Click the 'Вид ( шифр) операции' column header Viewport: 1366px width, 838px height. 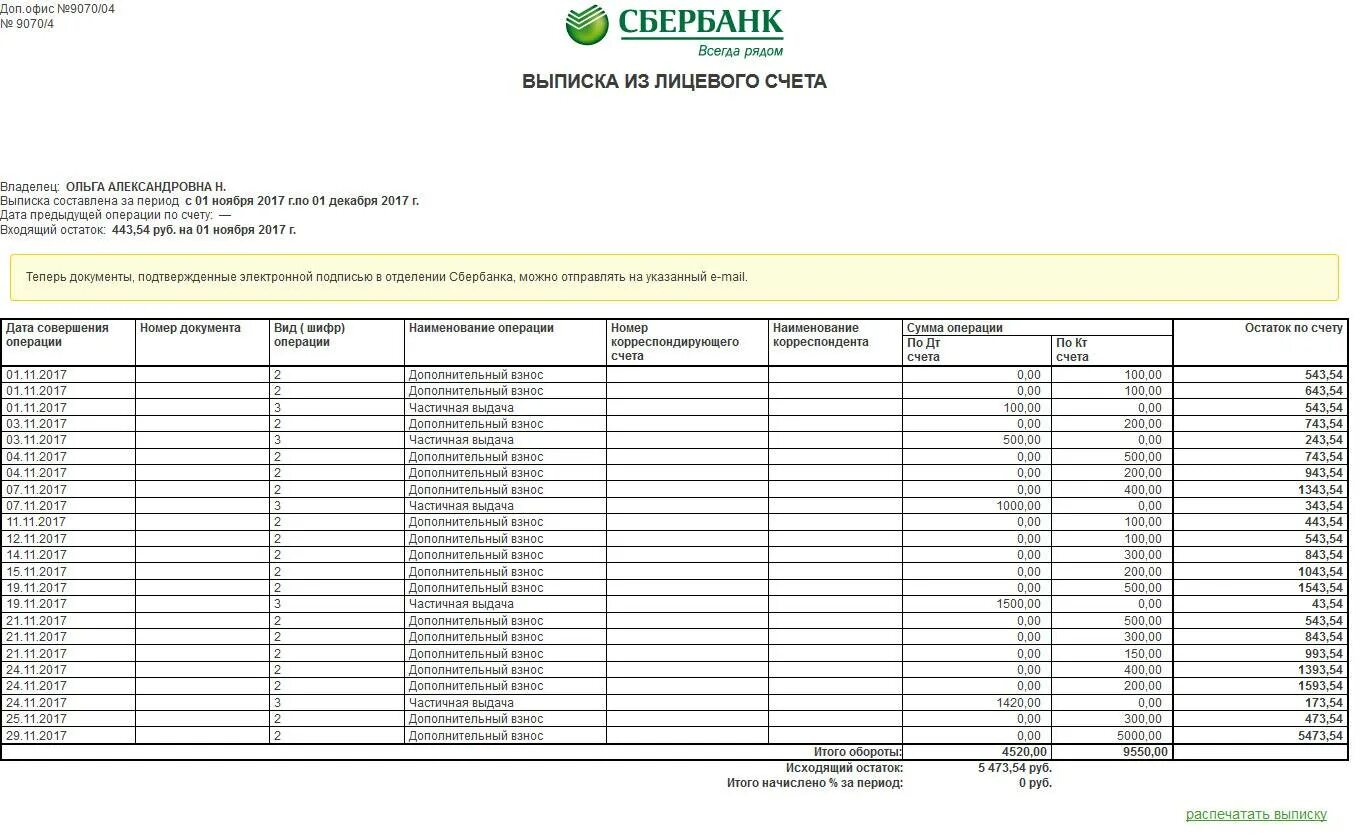click(x=337, y=342)
